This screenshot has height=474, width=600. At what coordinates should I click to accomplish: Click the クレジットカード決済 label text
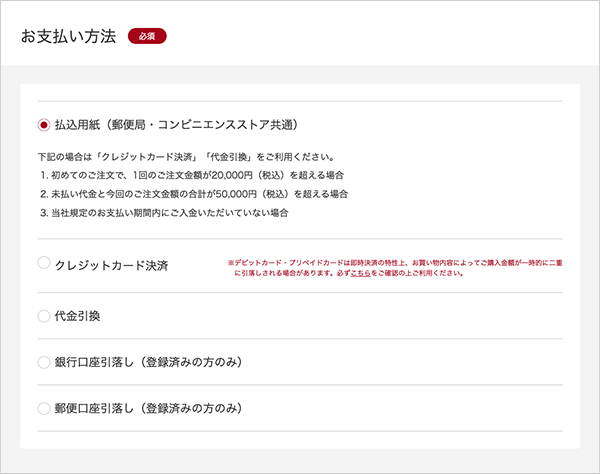[x=111, y=265]
